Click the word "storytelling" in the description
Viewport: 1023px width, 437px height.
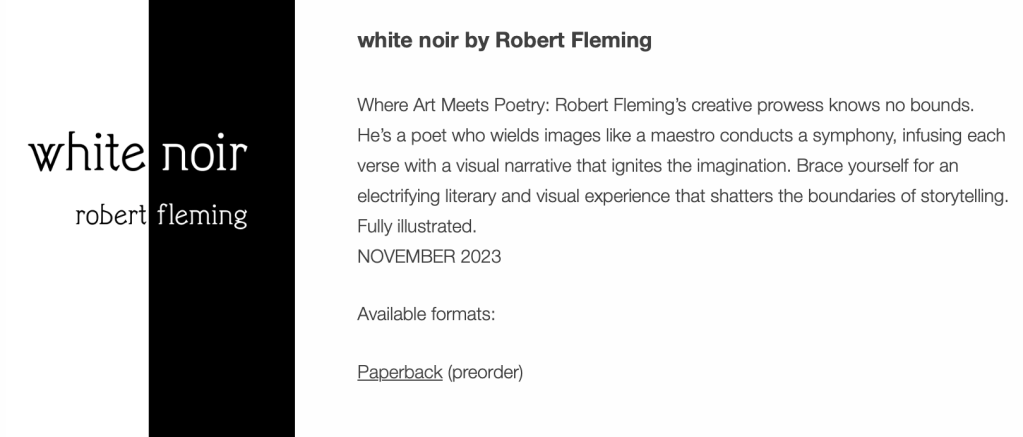click(x=958, y=196)
